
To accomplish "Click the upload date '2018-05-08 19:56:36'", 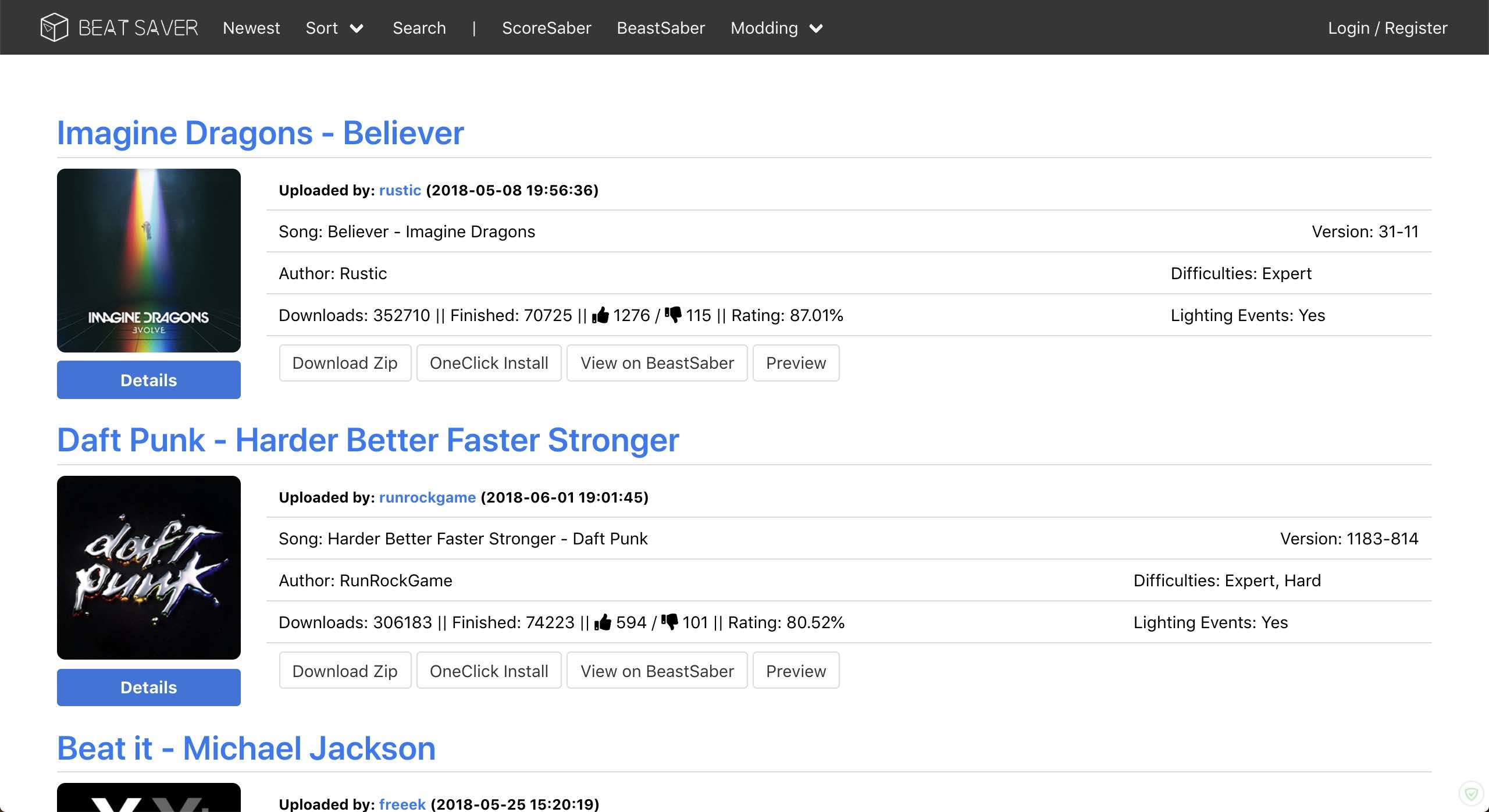I will point(512,190).
